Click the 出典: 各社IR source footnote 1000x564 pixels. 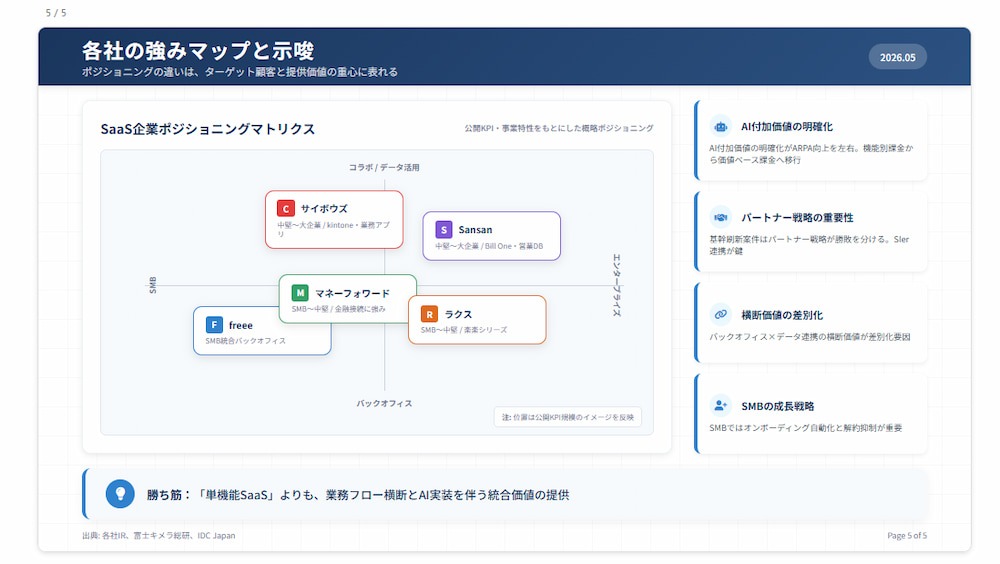click(x=158, y=536)
